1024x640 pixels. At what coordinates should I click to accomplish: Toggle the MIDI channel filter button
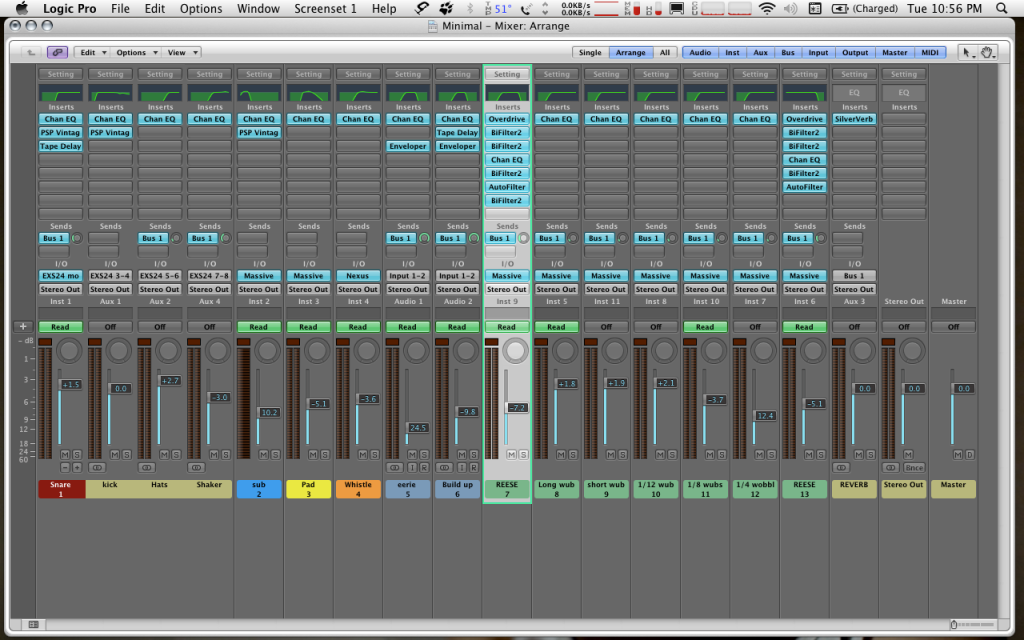(x=930, y=52)
